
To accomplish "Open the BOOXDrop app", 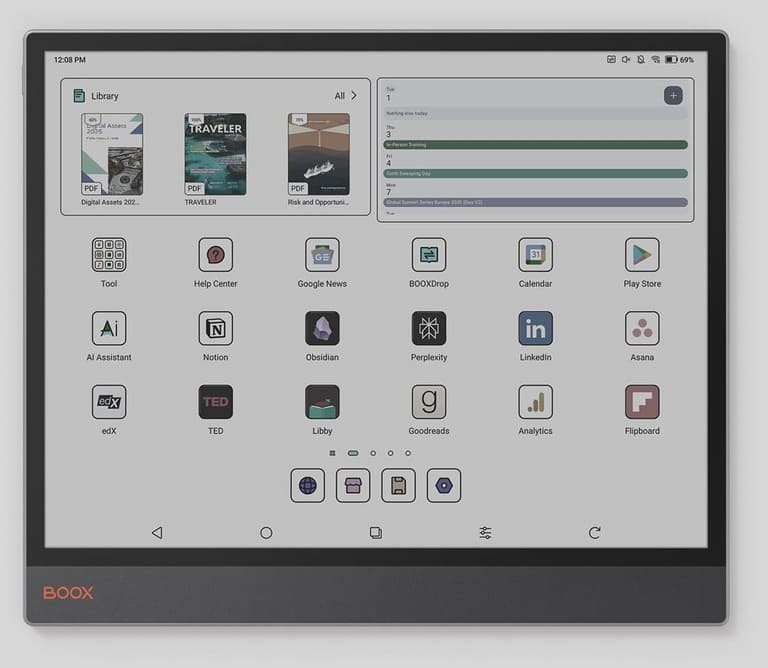I will [429, 255].
